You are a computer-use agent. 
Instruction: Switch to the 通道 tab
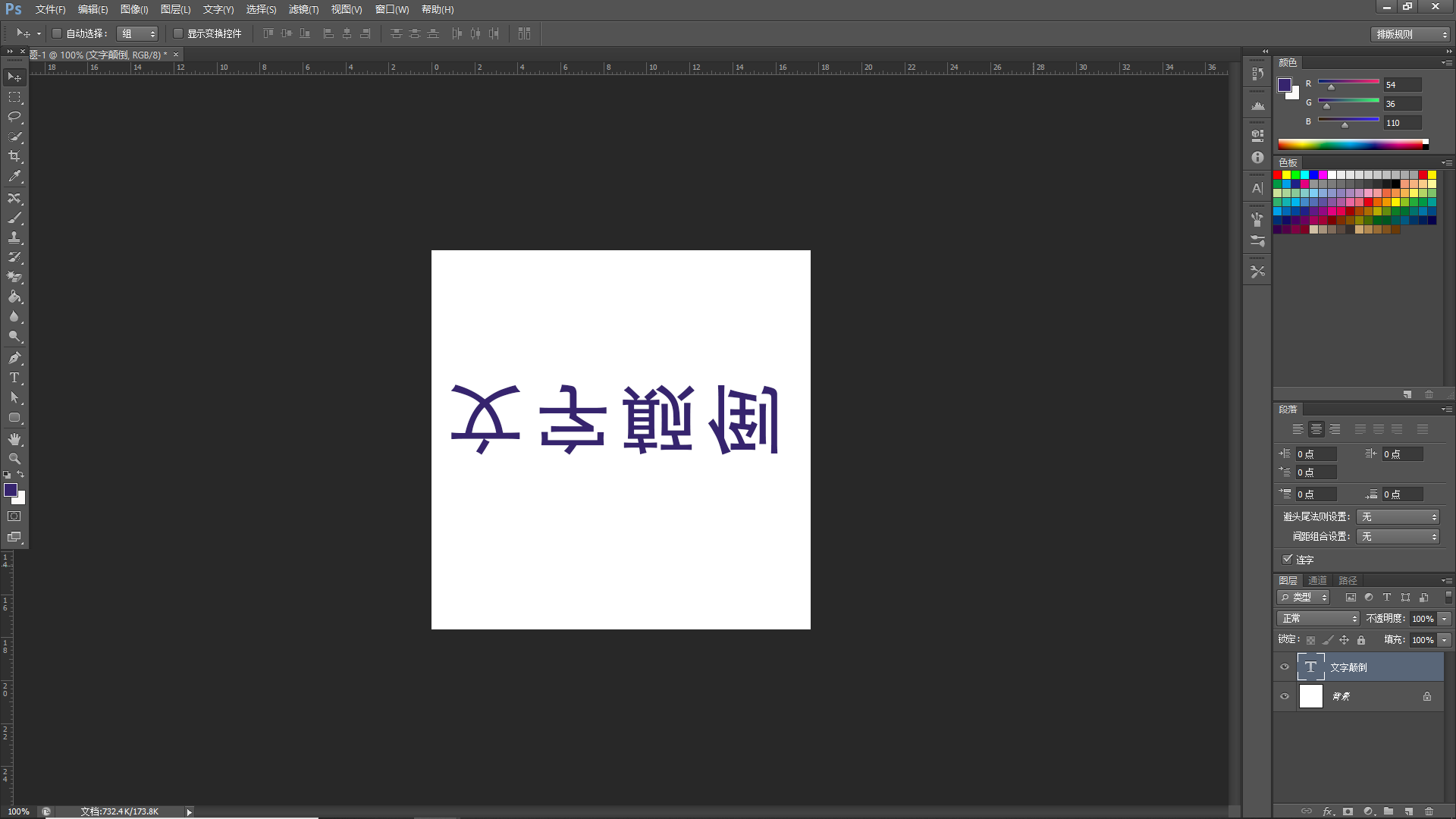(1317, 579)
